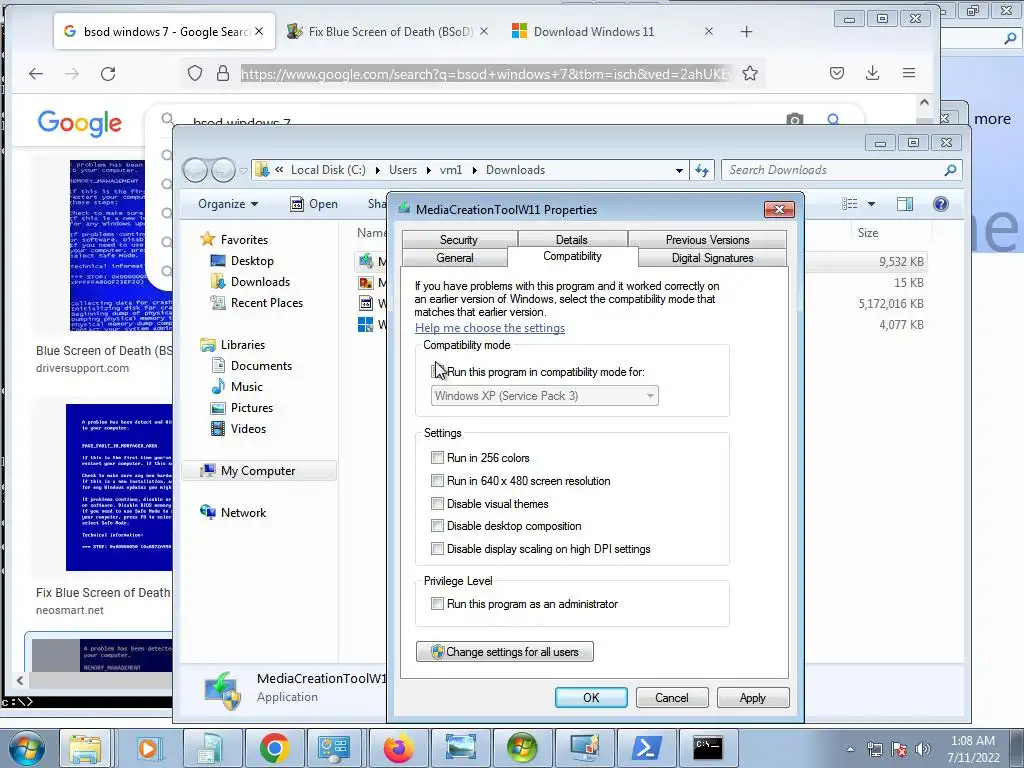This screenshot has width=1024, height=768.
Task: Click the Firefox back arrow
Action: pos(36,74)
